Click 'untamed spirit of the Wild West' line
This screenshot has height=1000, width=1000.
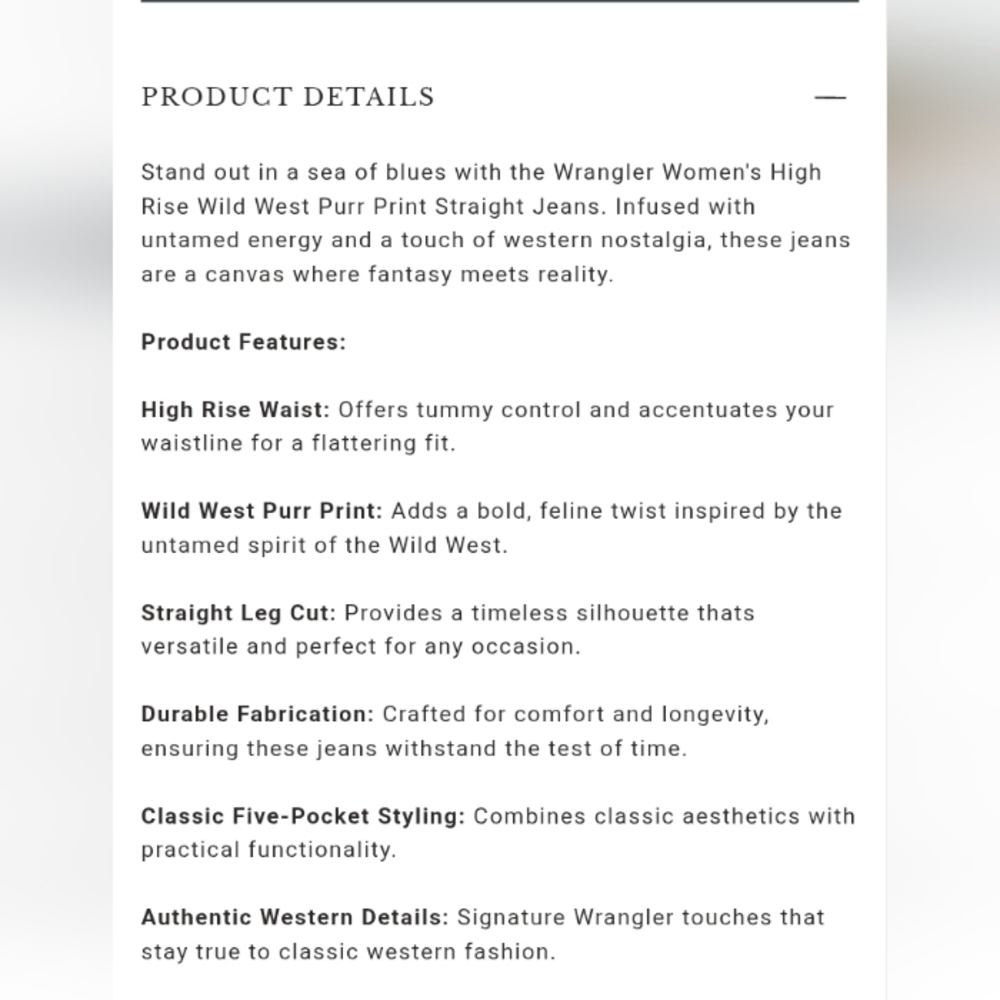[324, 545]
